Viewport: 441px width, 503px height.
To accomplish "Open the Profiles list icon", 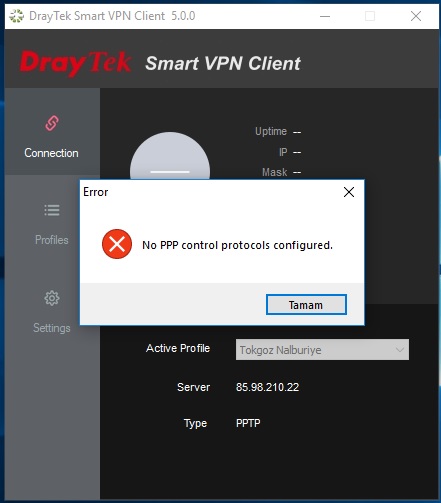I will [52, 210].
